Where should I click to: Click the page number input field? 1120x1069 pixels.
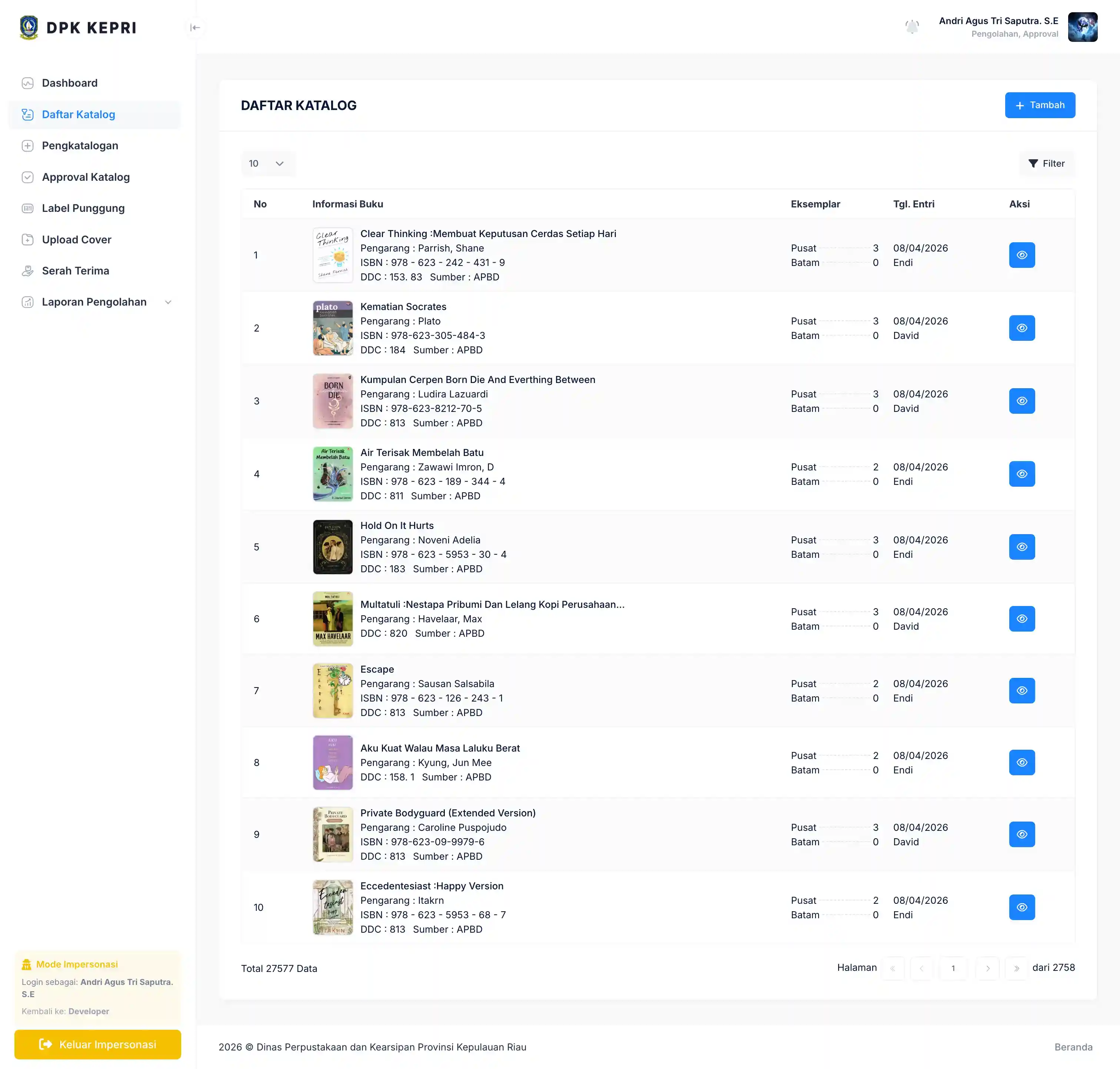[953, 968]
